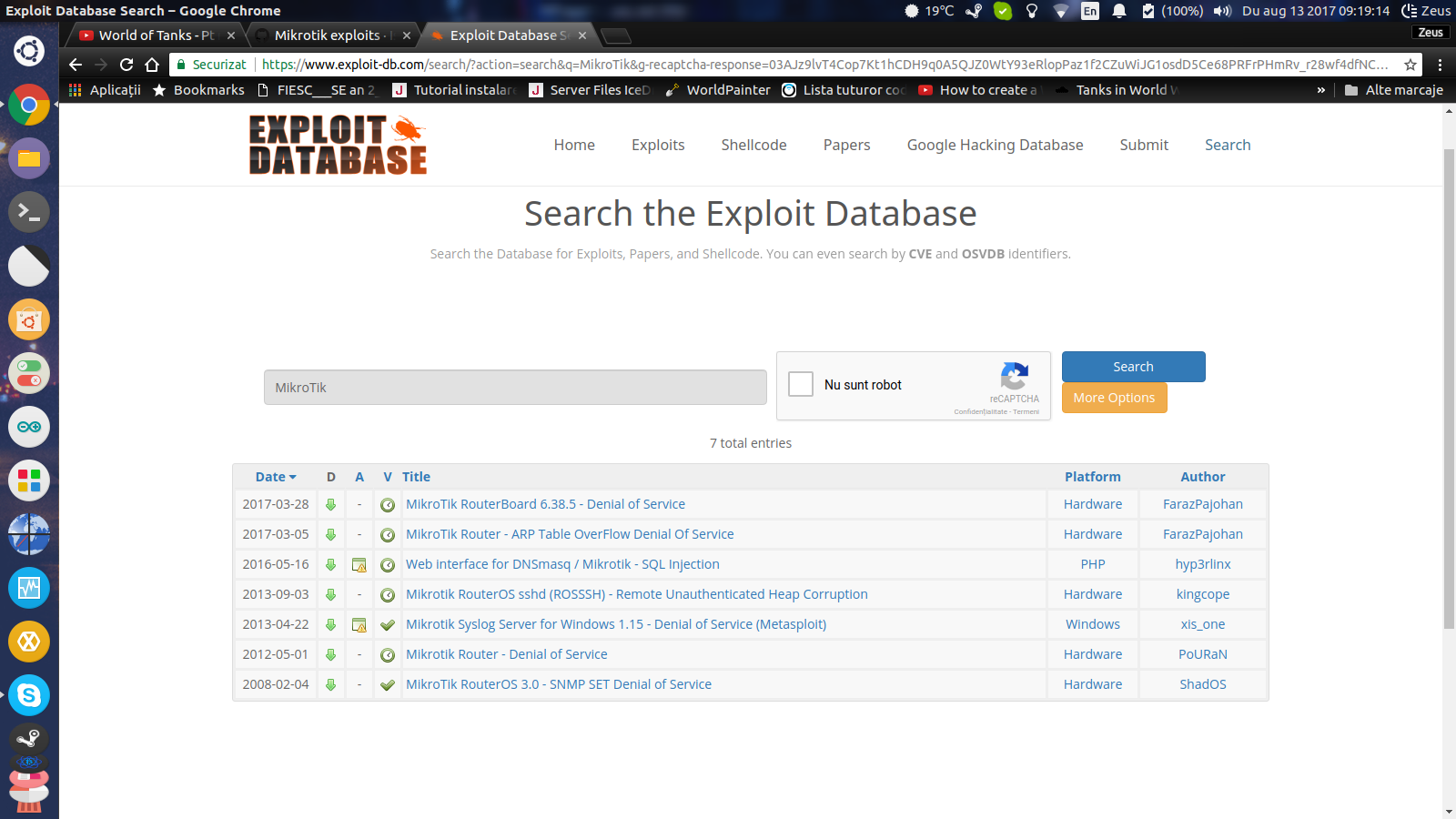Image resolution: width=1456 pixels, height=819 pixels.
Task: Download the 2013-09-03 ROSSSH exploit
Action: [x=331, y=594]
